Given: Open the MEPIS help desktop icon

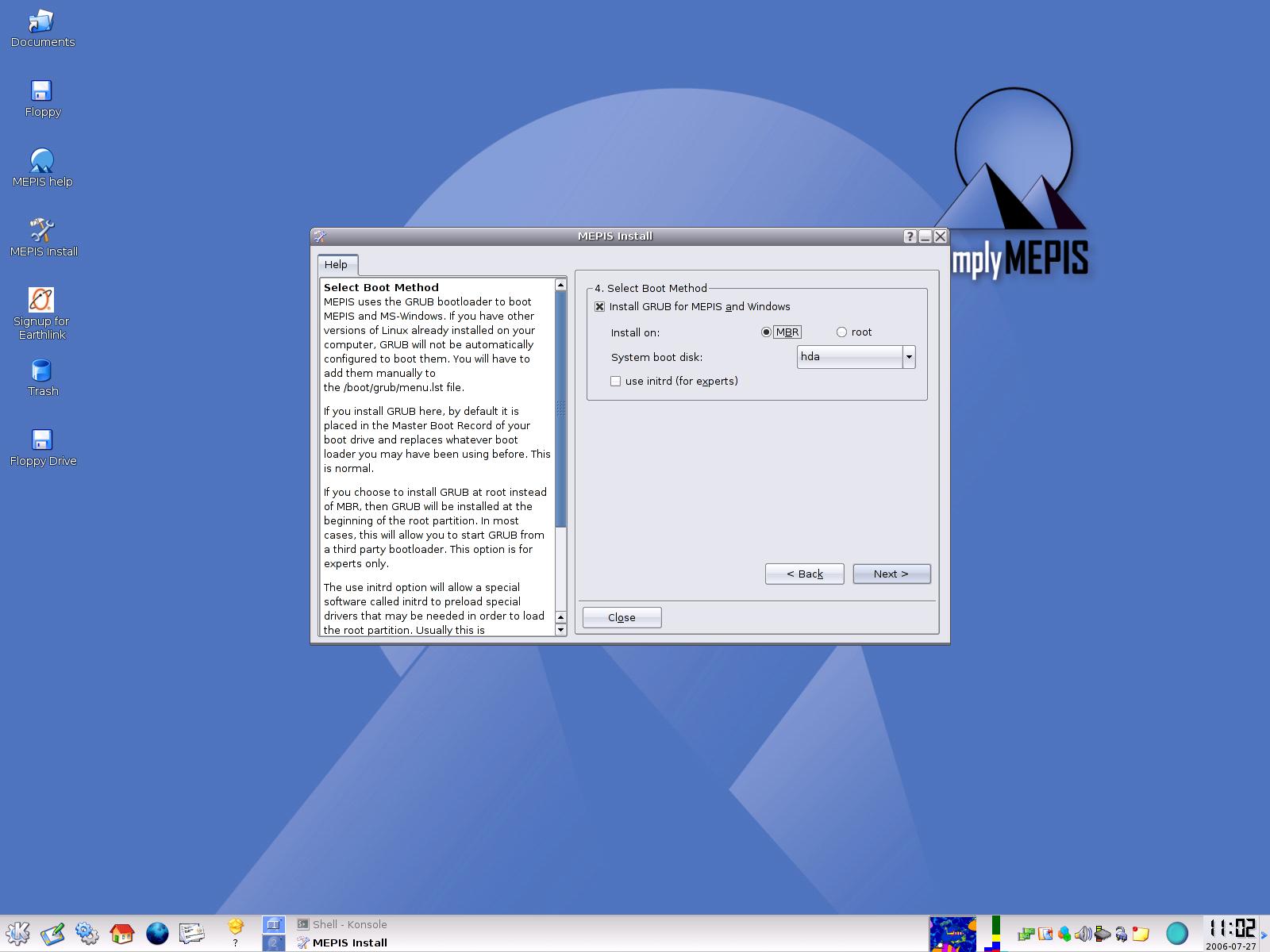Looking at the screenshot, I should (42, 169).
